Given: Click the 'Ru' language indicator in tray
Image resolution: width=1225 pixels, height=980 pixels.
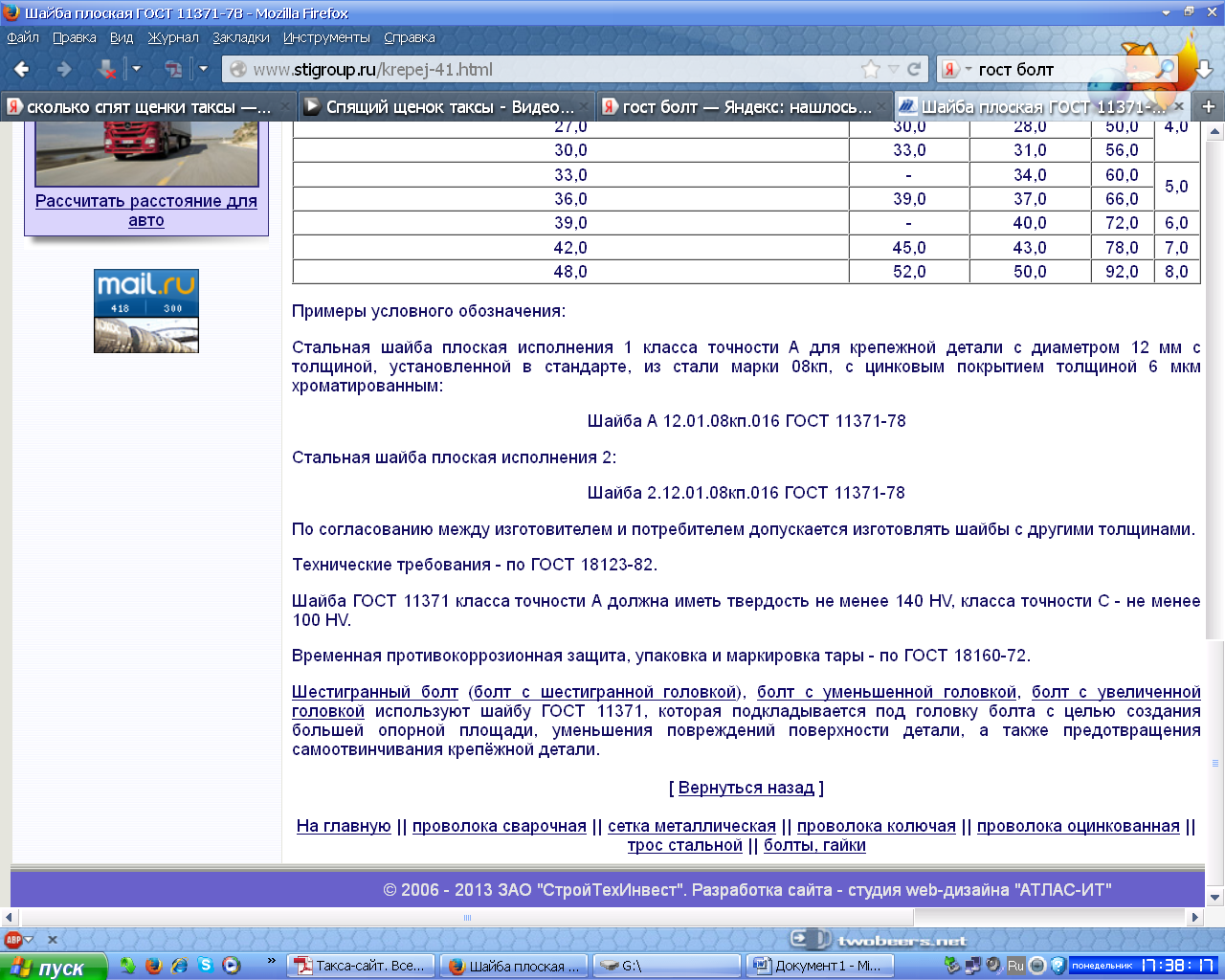Looking at the screenshot, I should click(1015, 966).
